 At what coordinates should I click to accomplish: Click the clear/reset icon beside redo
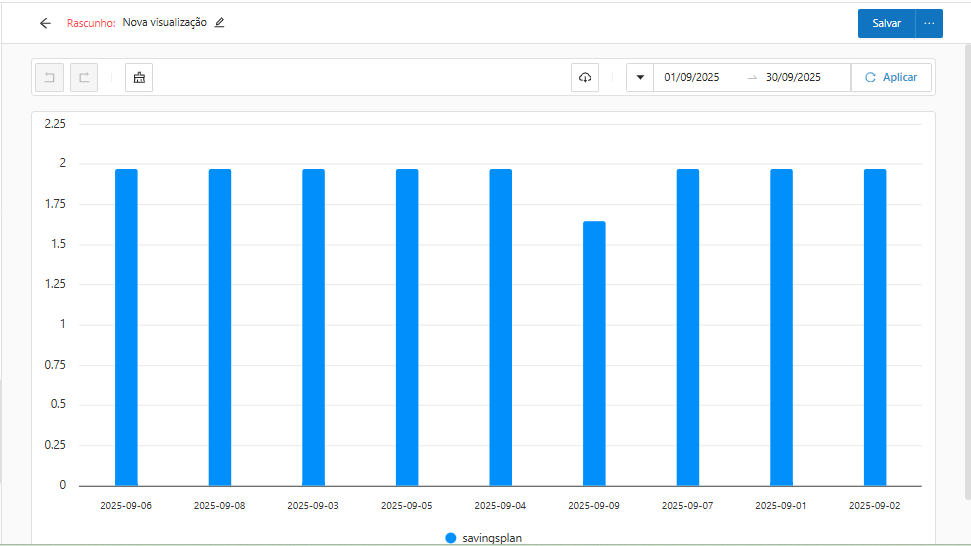[139, 78]
